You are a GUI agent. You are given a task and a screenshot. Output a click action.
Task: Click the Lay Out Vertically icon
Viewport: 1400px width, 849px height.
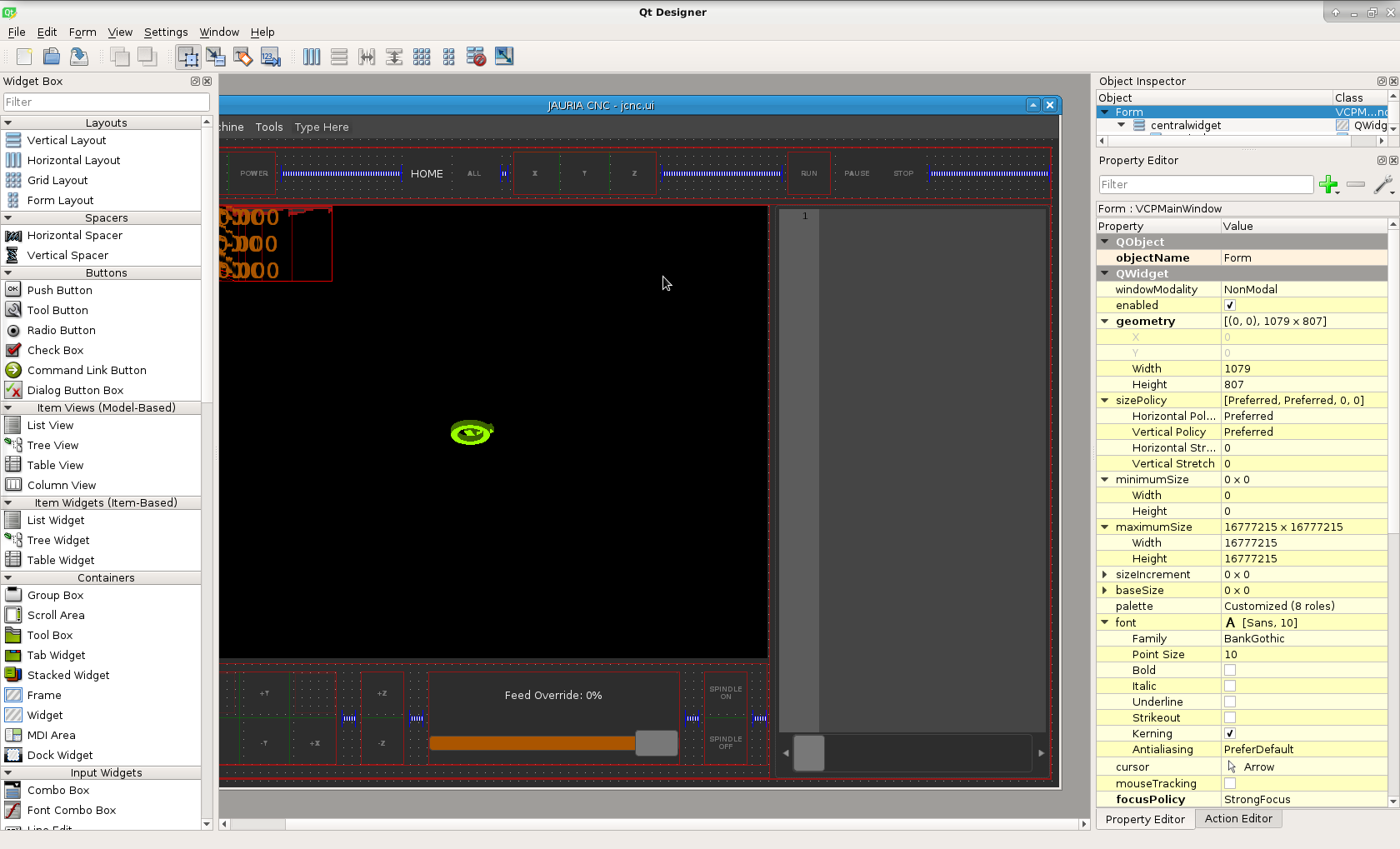339,56
